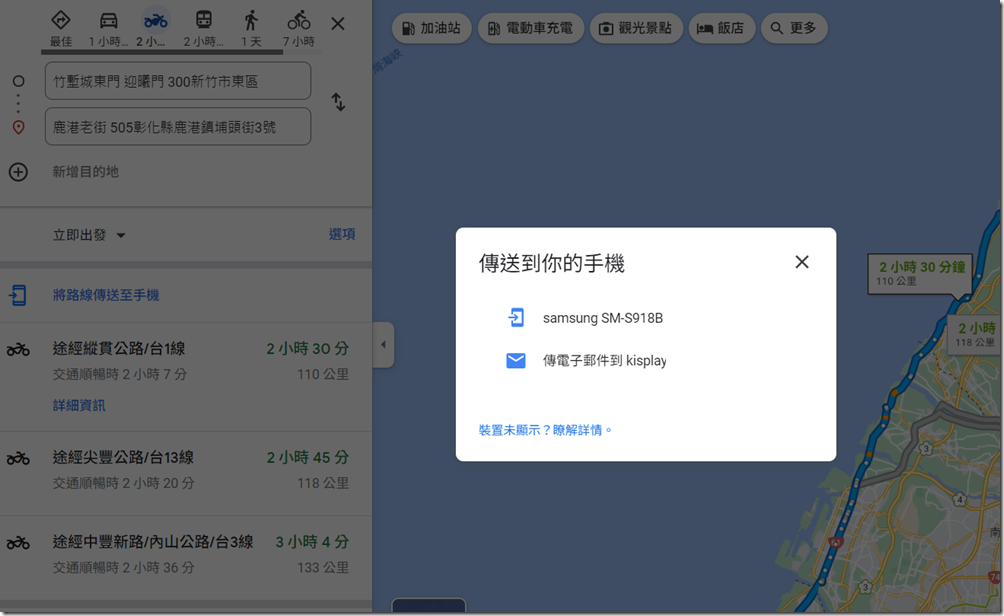Screen dimensions: 1004x616
Task: Filter map by 觀光景點
Action: click(636, 28)
